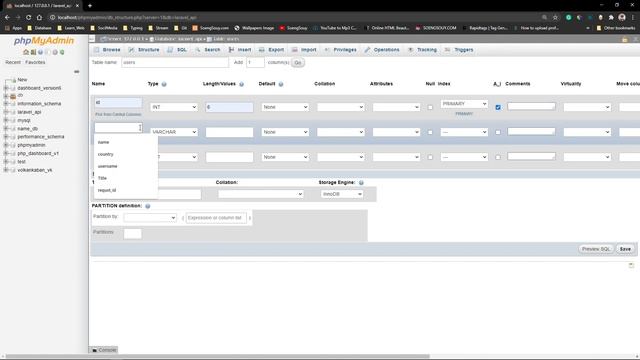Screen dimensions: 640x360
Task: Bookmark this page with the star icon
Action: coord(555,18)
